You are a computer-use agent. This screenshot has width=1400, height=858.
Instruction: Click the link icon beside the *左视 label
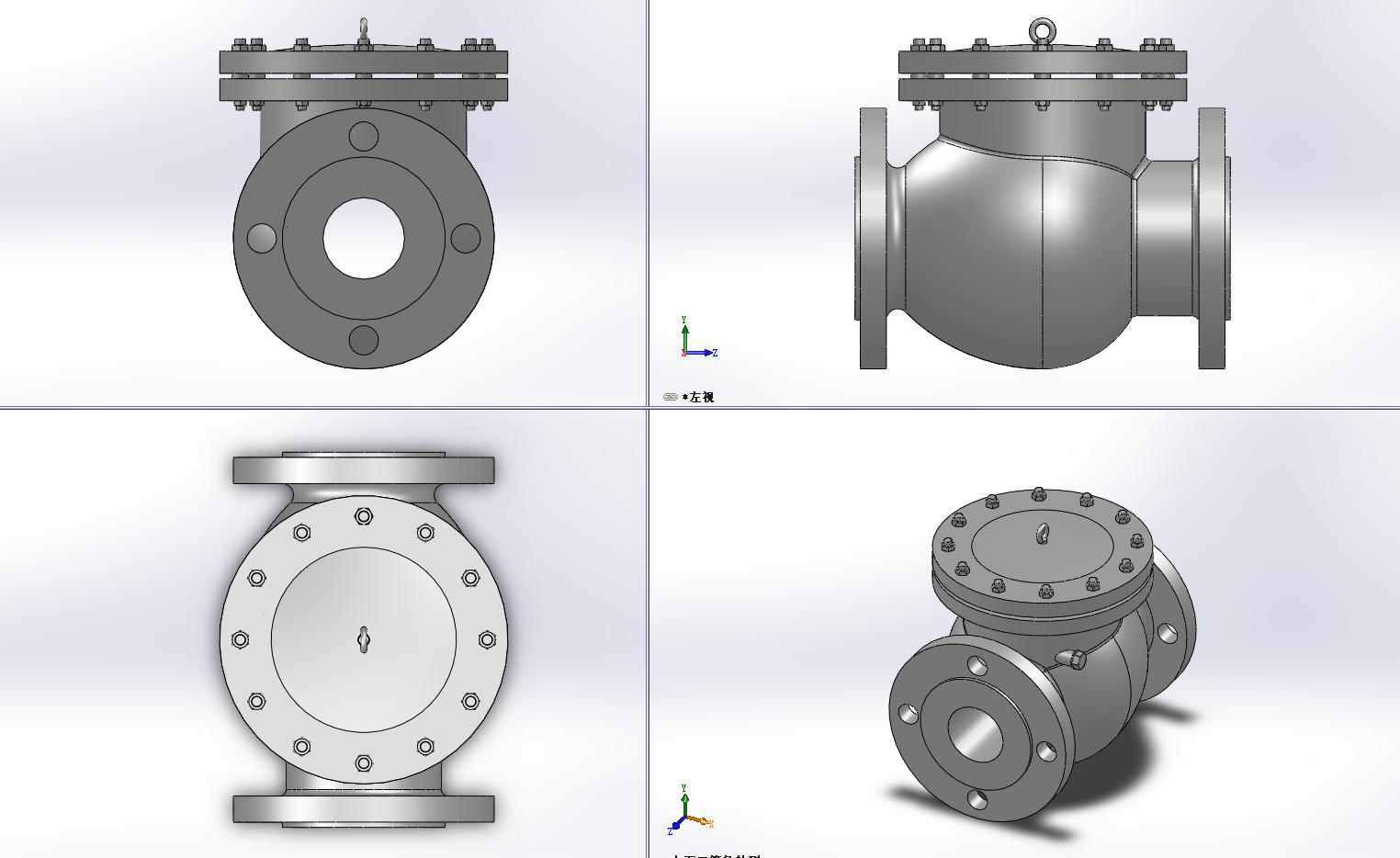click(671, 396)
